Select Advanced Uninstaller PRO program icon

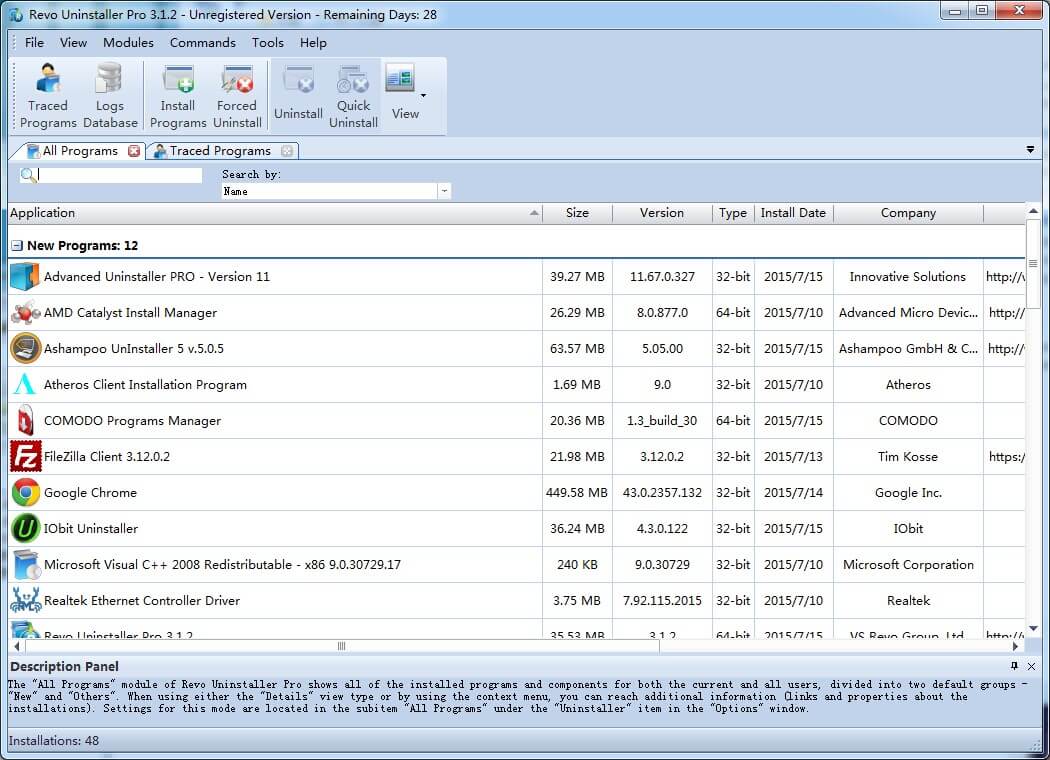click(25, 277)
